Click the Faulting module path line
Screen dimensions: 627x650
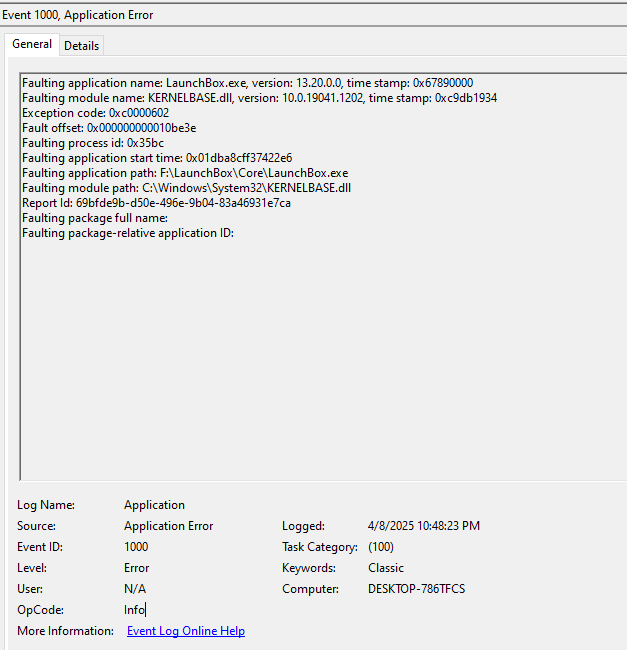[x=186, y=188]
